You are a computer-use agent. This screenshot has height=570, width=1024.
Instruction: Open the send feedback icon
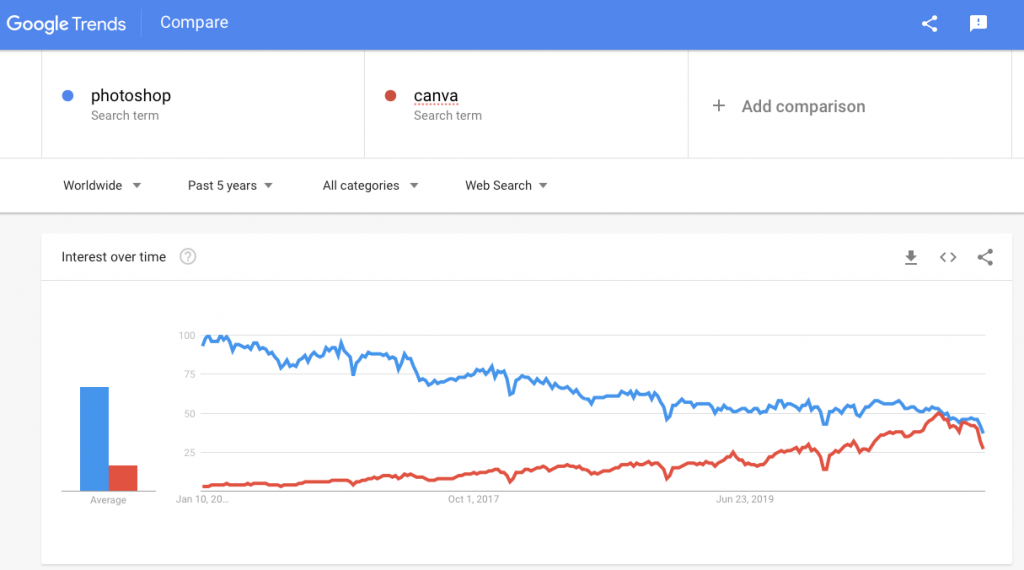978,24
